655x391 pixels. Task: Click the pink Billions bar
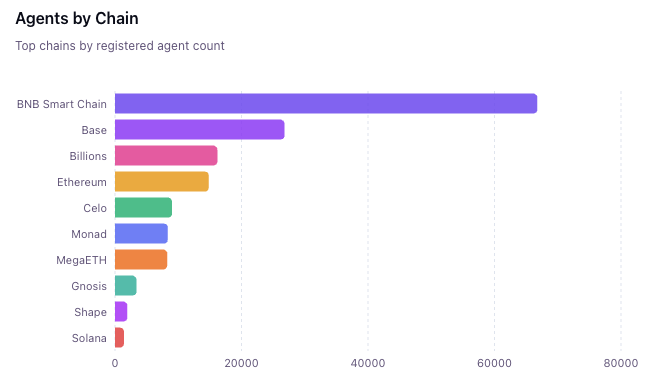166,155
